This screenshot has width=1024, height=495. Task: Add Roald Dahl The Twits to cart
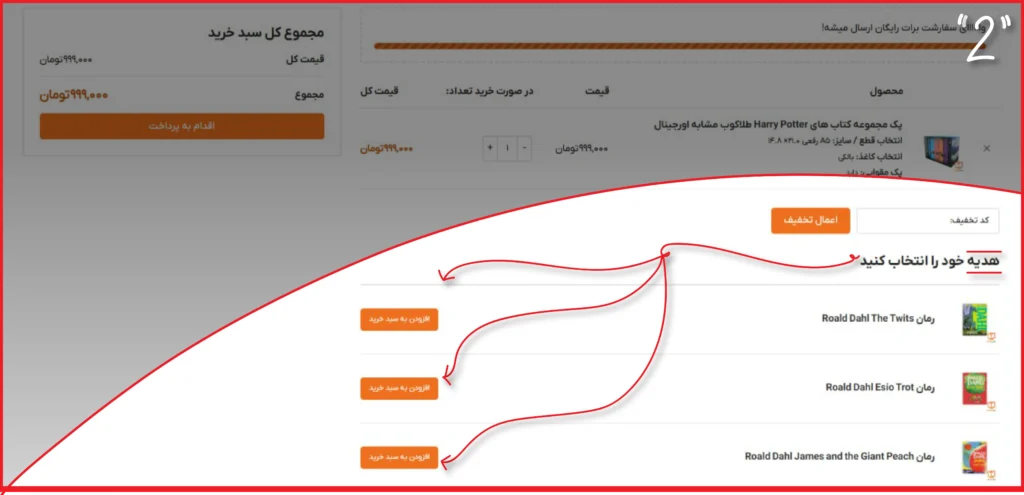[x=399, y=319]
